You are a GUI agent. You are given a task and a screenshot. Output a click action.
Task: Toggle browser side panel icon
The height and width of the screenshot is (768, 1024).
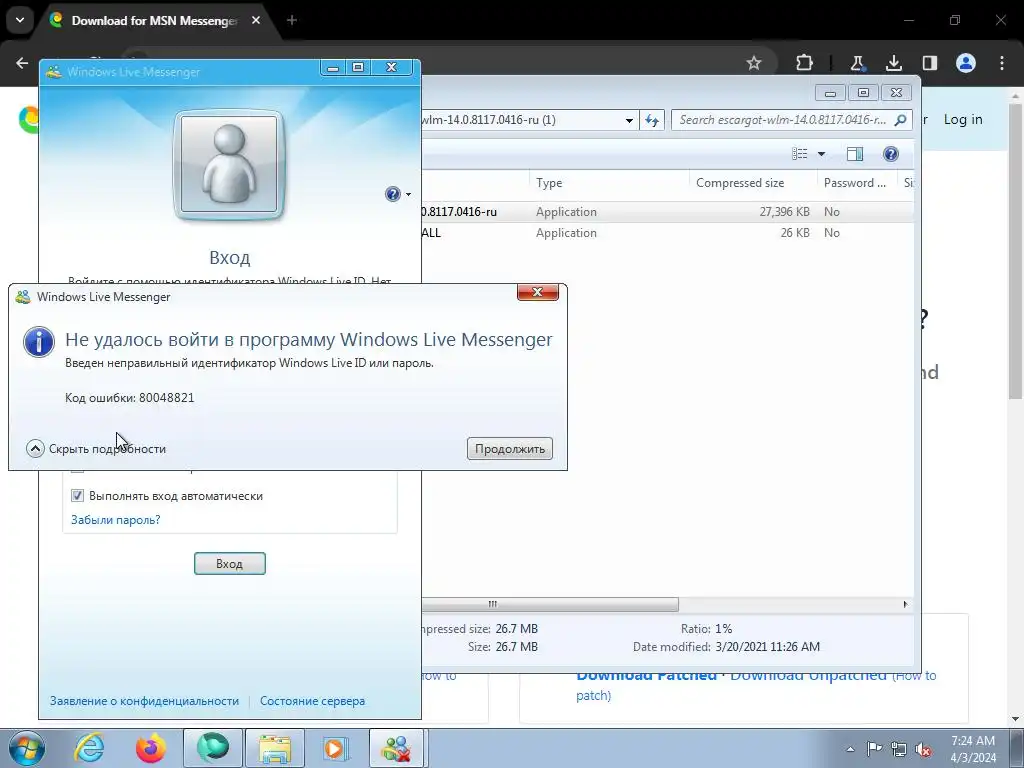click(929, 63)
